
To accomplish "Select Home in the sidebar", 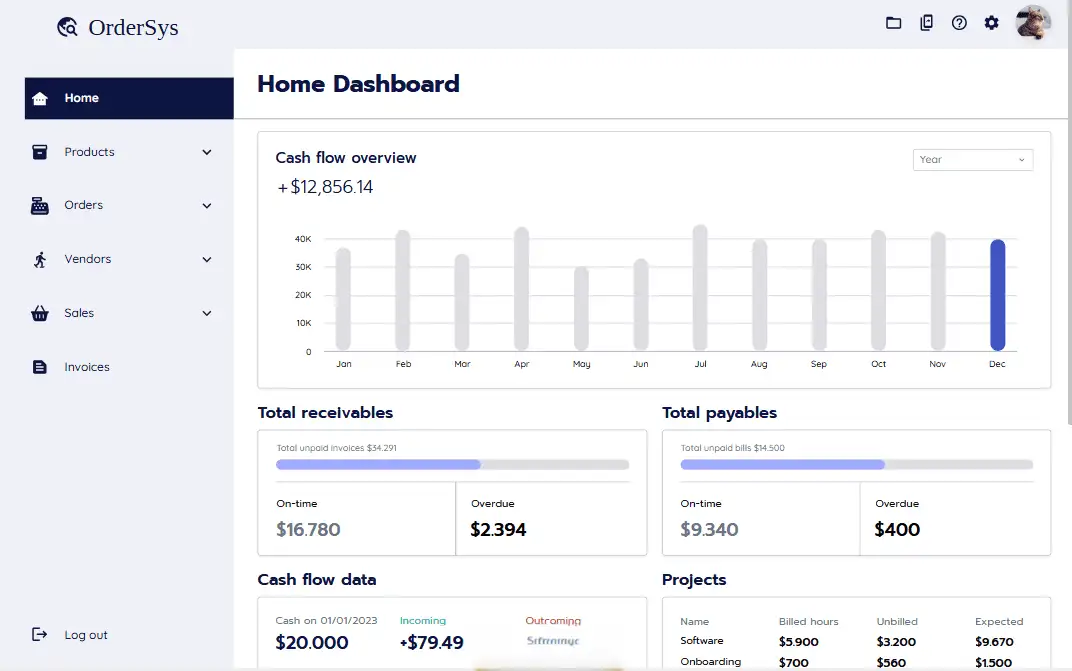I will pyautogui.click(x=129, y=98).
